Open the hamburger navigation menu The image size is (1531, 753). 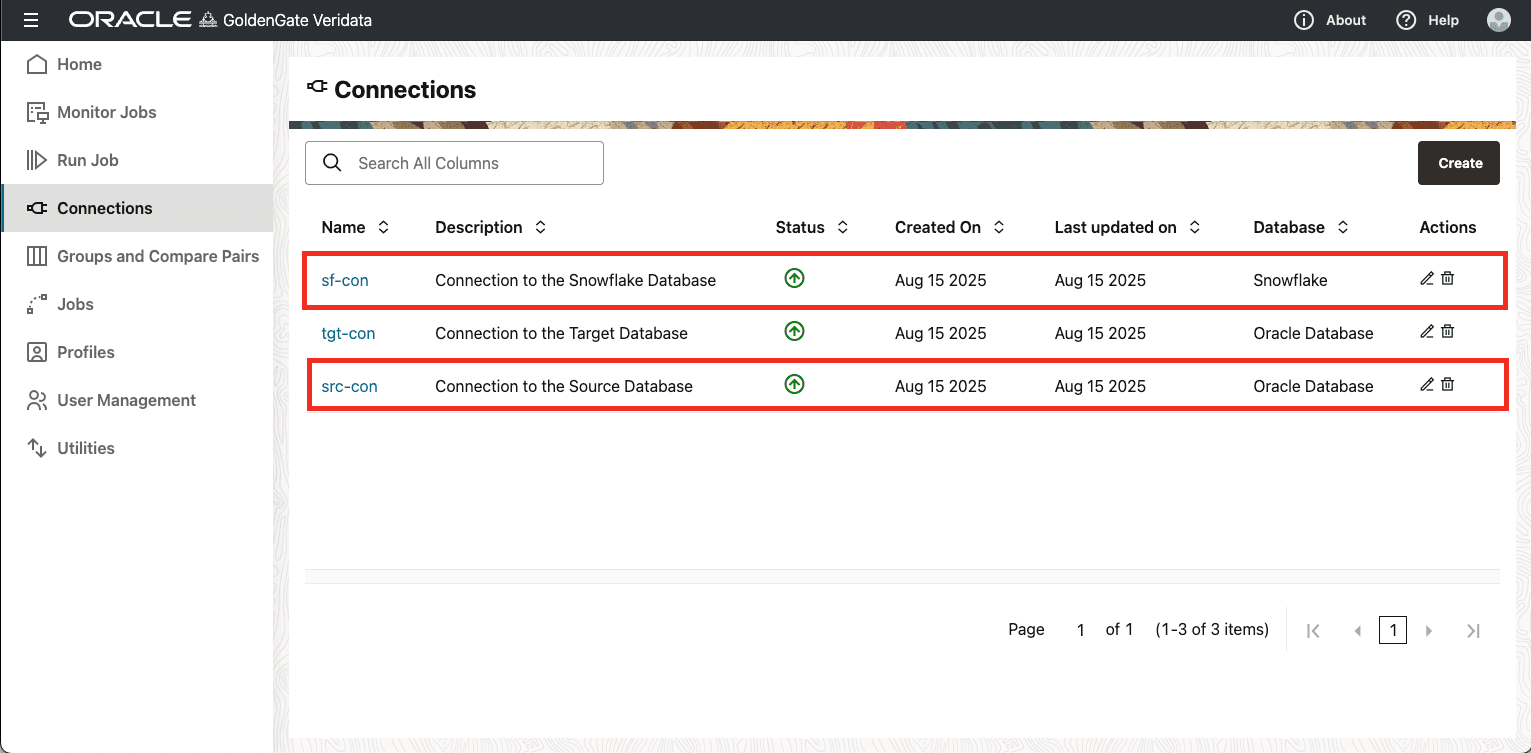[30, 20]
